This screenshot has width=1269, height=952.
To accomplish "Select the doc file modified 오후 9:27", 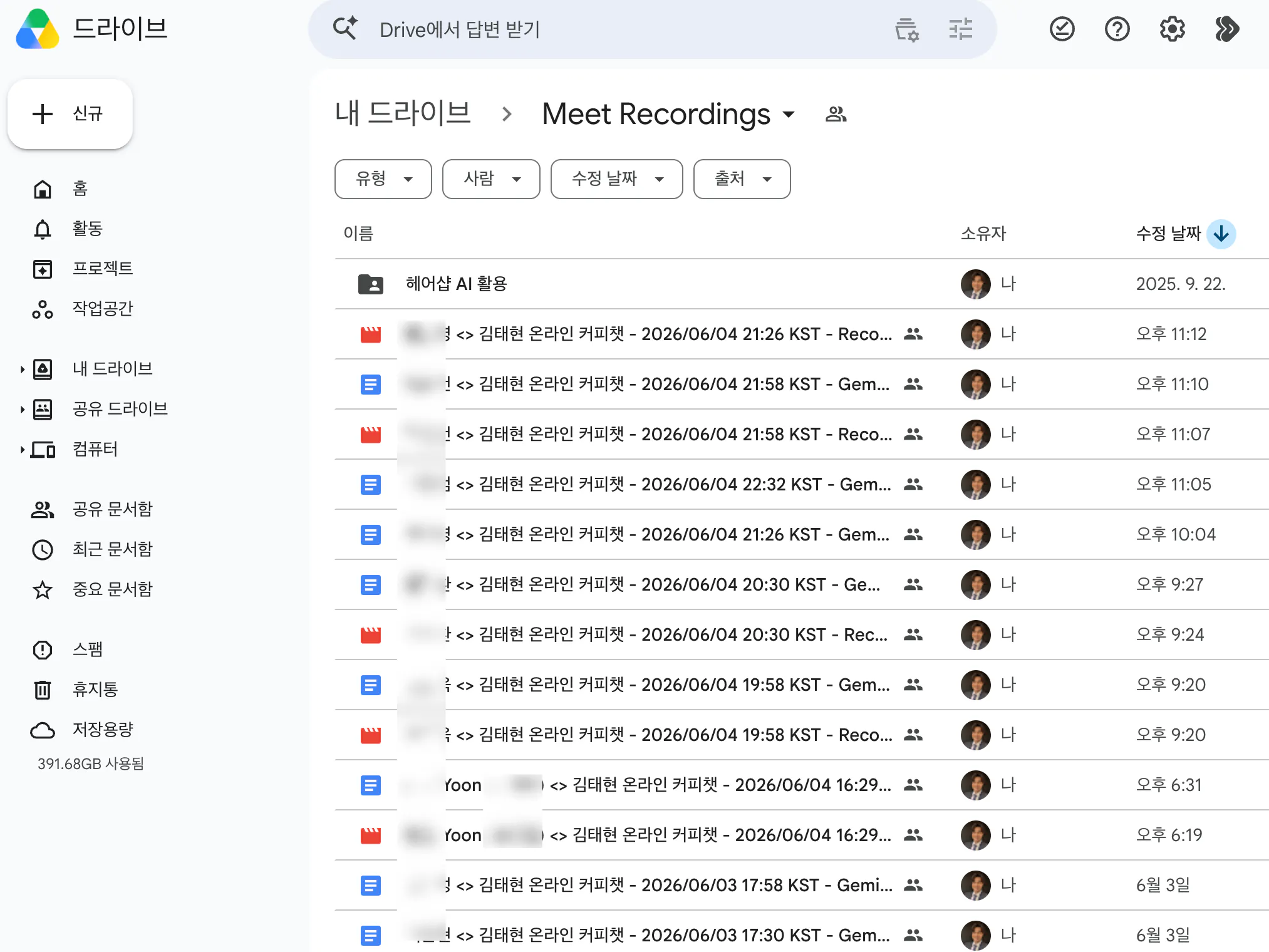I will (x=802, y=584).
